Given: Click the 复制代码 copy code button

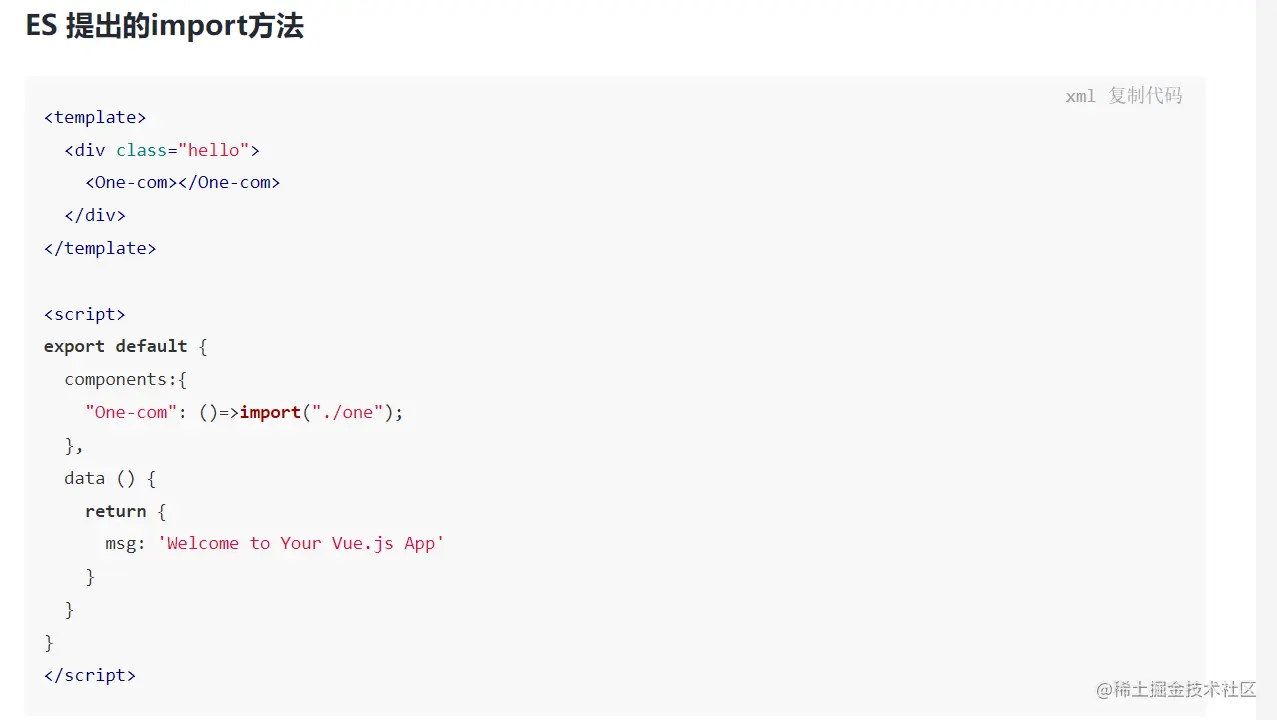Looking at the screenshot, I should click(1145, 96).
